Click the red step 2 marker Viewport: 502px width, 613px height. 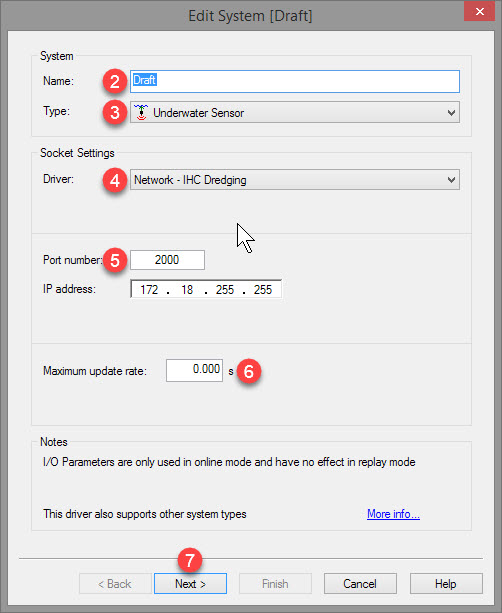115,81
